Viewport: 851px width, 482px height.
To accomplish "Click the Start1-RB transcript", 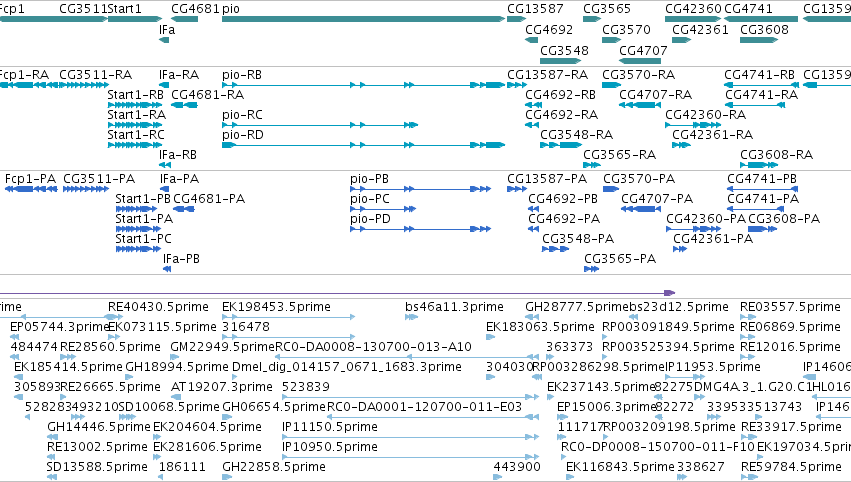I will click(135, 105).
